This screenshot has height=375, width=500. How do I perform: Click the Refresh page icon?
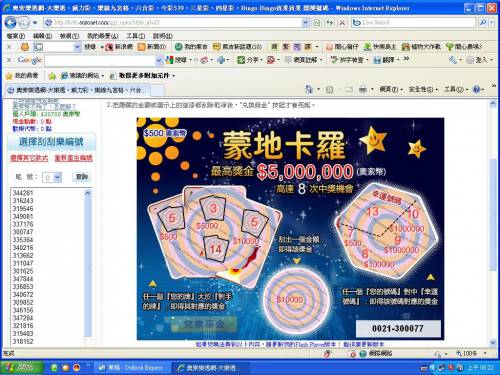(x=329, y=23)
